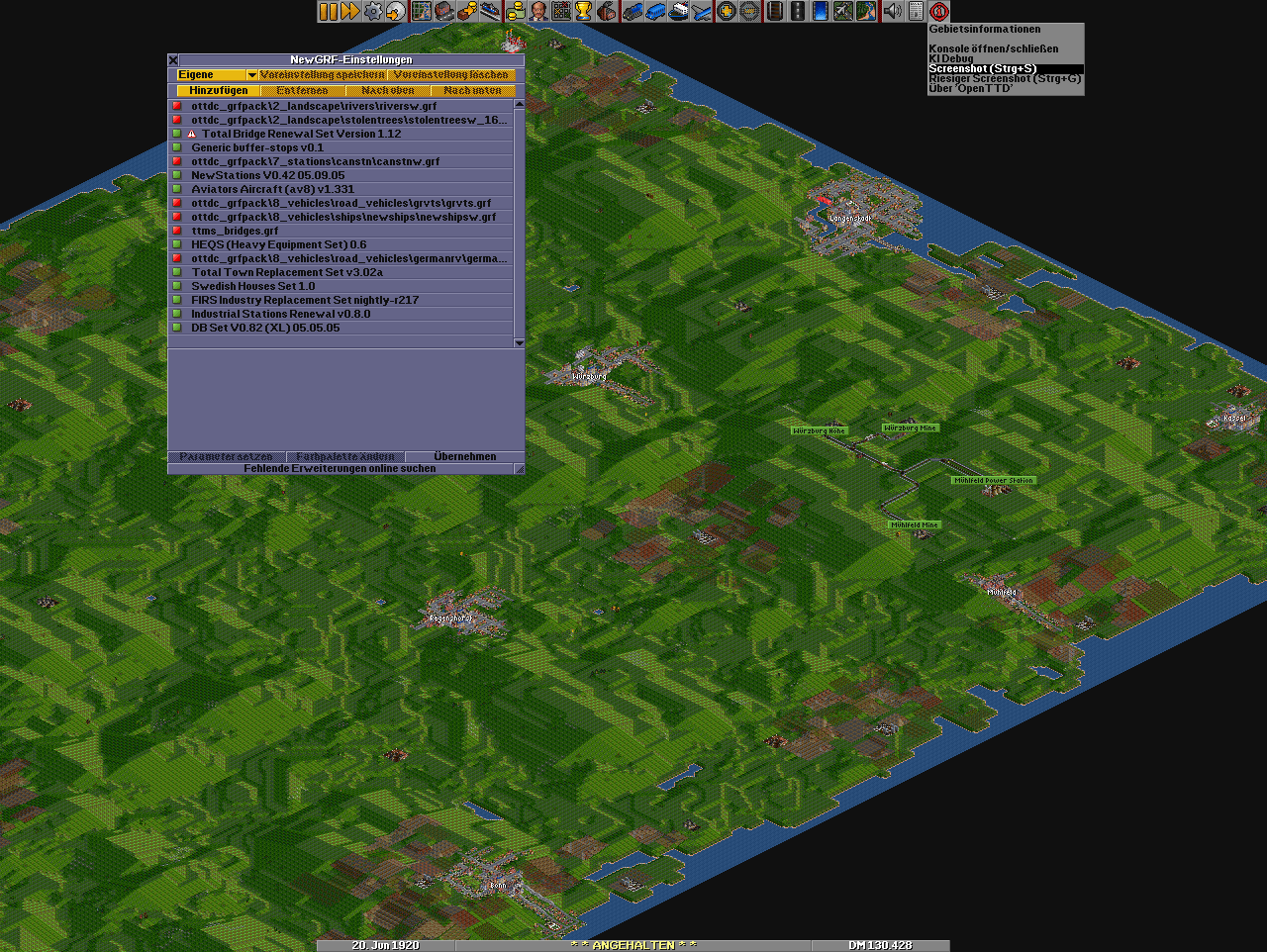Open the company manager face icon

pyautogui.click(x=537, y=11)
